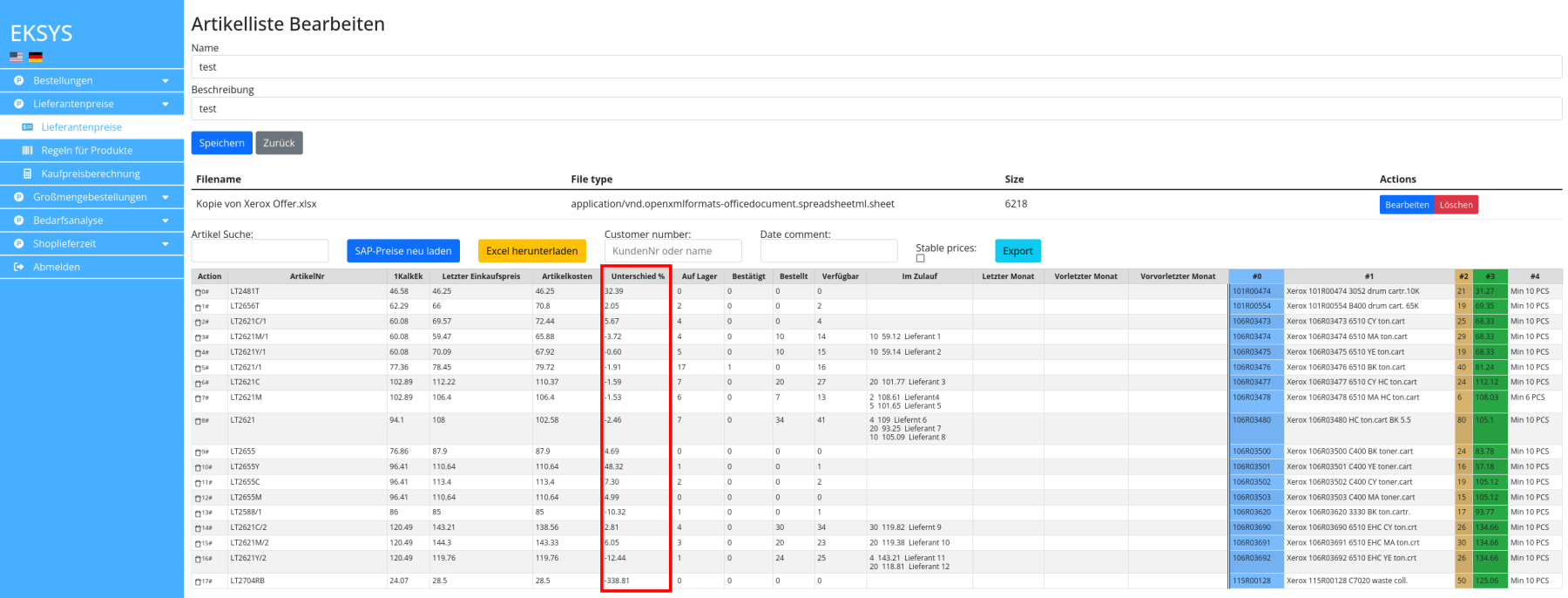Click the trash icon for row LT2481T

click(198, 292)
